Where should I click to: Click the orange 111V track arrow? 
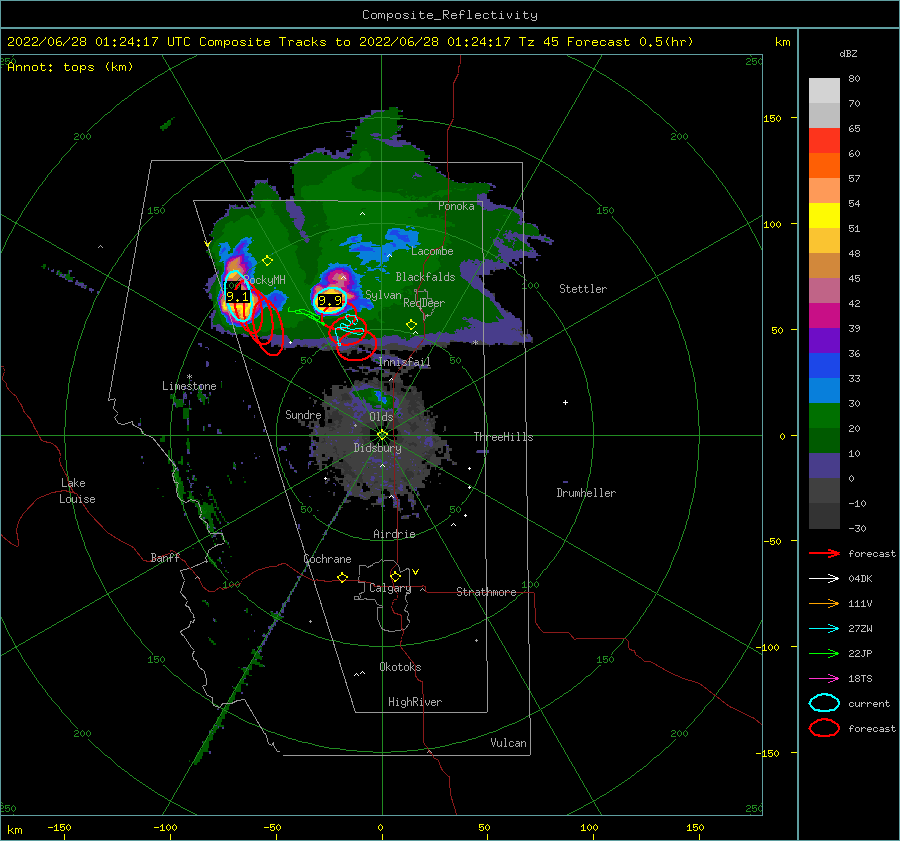click(824, 603)
